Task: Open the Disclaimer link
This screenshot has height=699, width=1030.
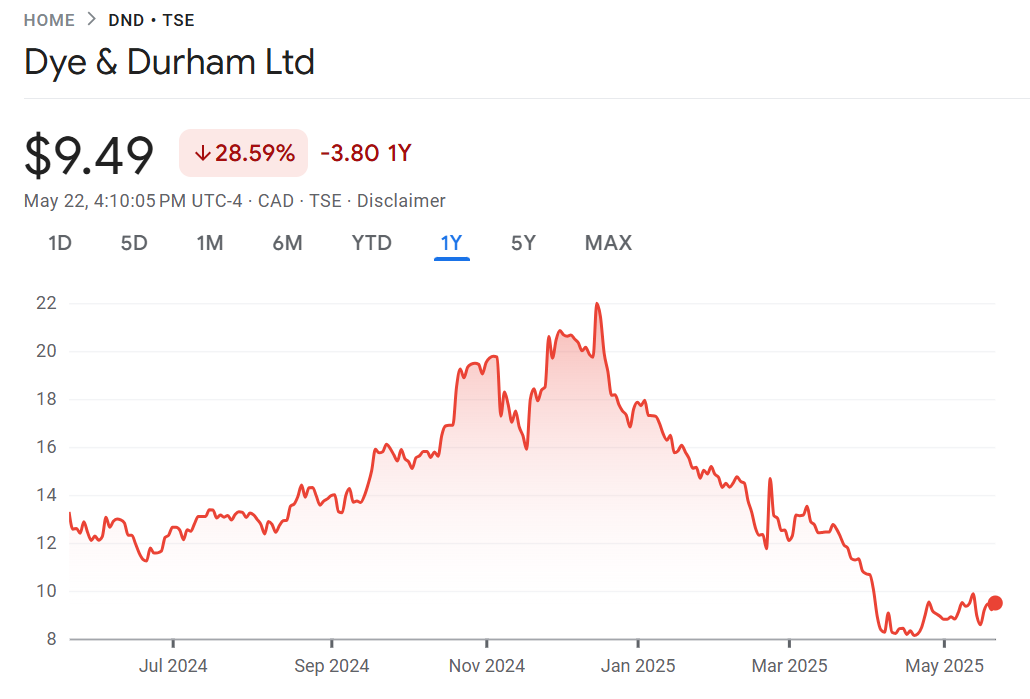Action: pos(401,201)
